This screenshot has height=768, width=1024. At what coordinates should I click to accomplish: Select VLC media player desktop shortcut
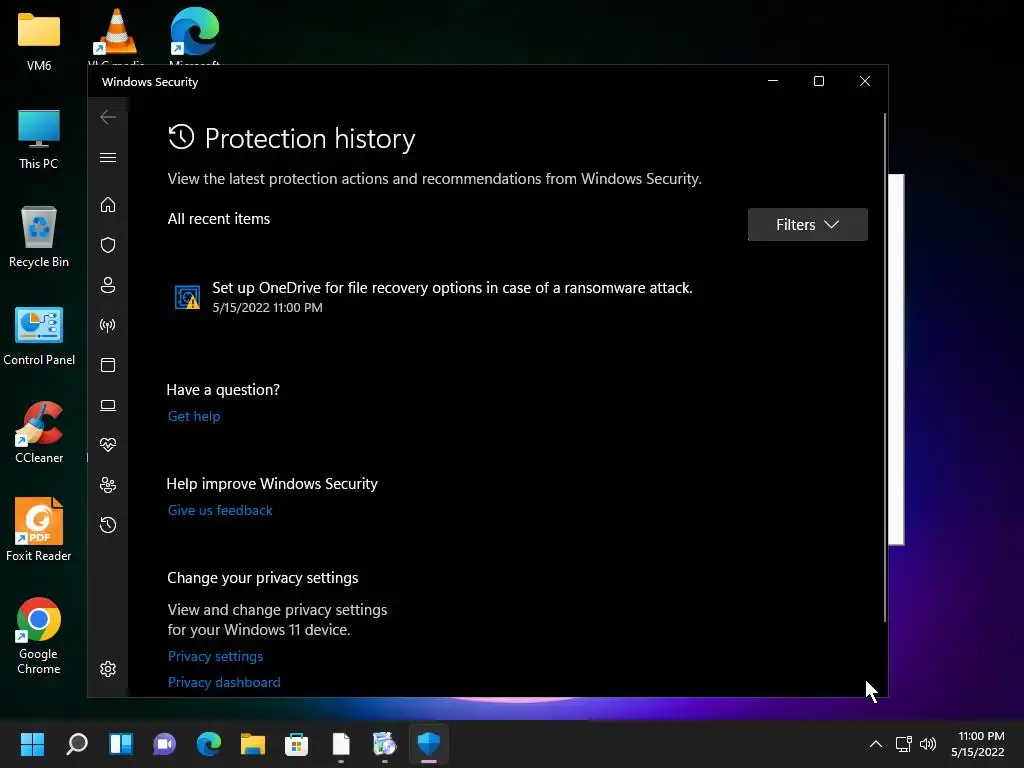pos(116,36)
